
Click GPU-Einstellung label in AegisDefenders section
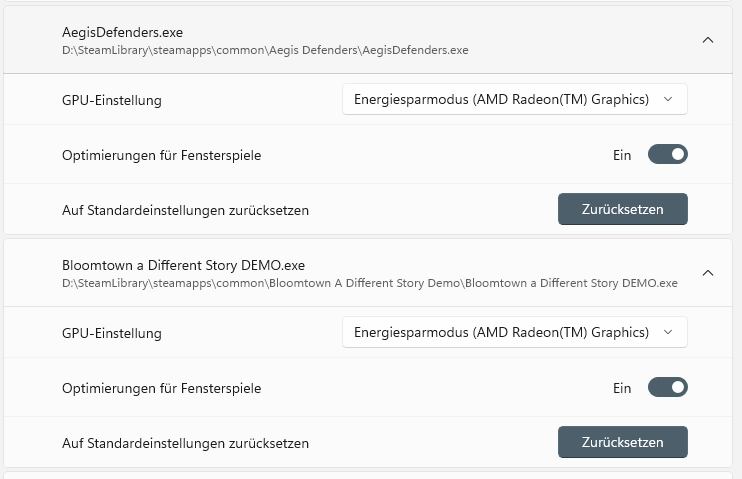point(112,100)
